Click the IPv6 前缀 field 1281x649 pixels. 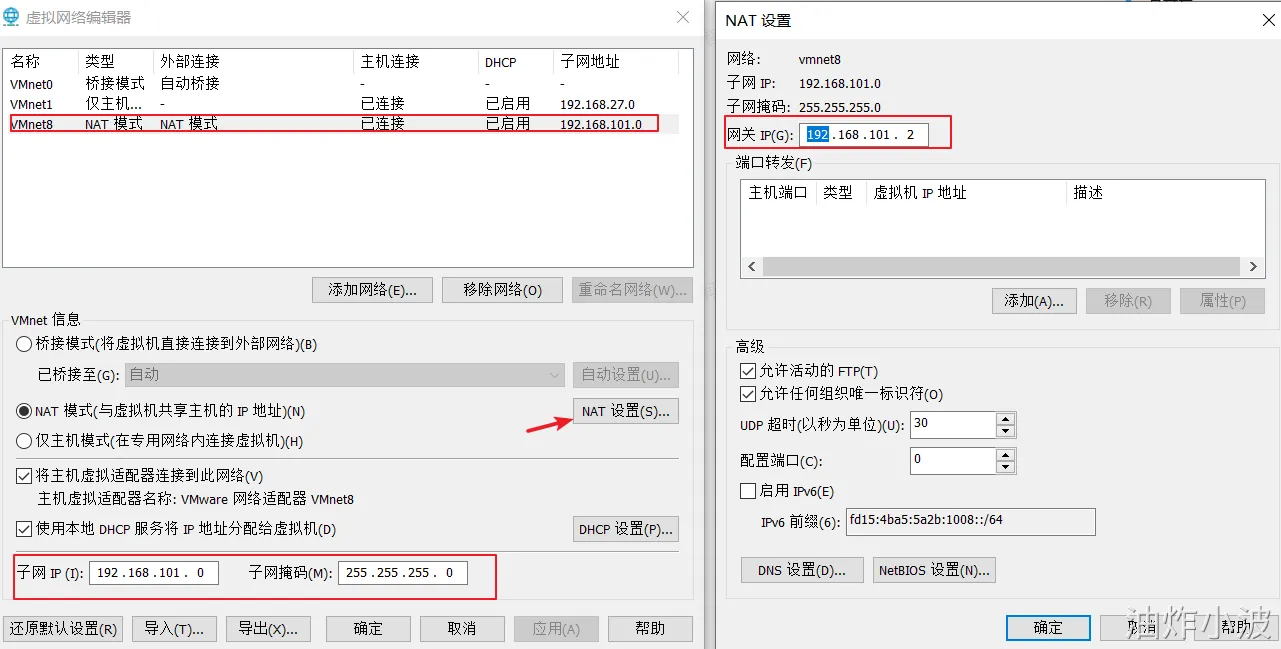pyautogui.click(x=970, y=522)
